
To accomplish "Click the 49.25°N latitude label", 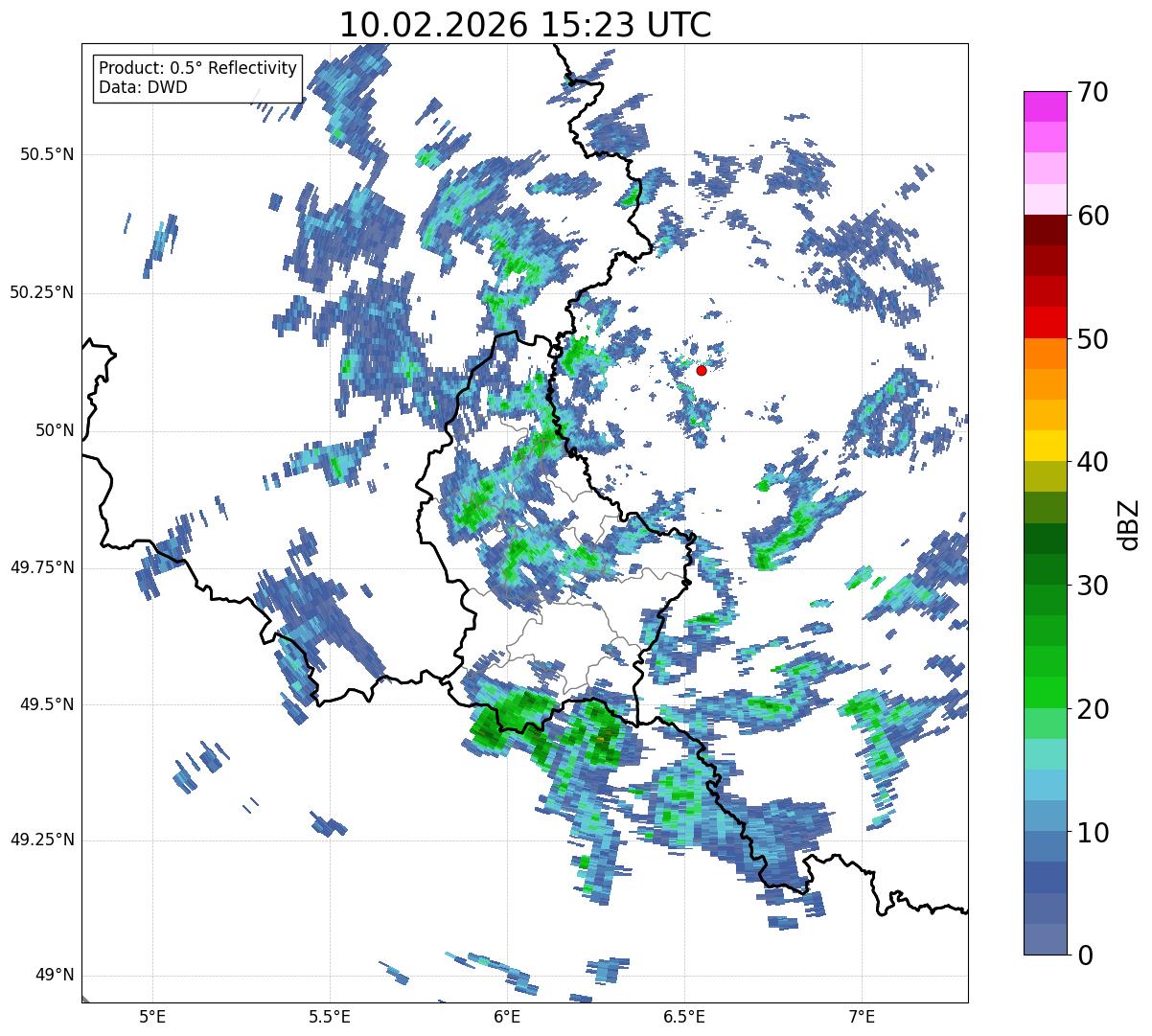I will pyautogui.click(x=41, y=840).
